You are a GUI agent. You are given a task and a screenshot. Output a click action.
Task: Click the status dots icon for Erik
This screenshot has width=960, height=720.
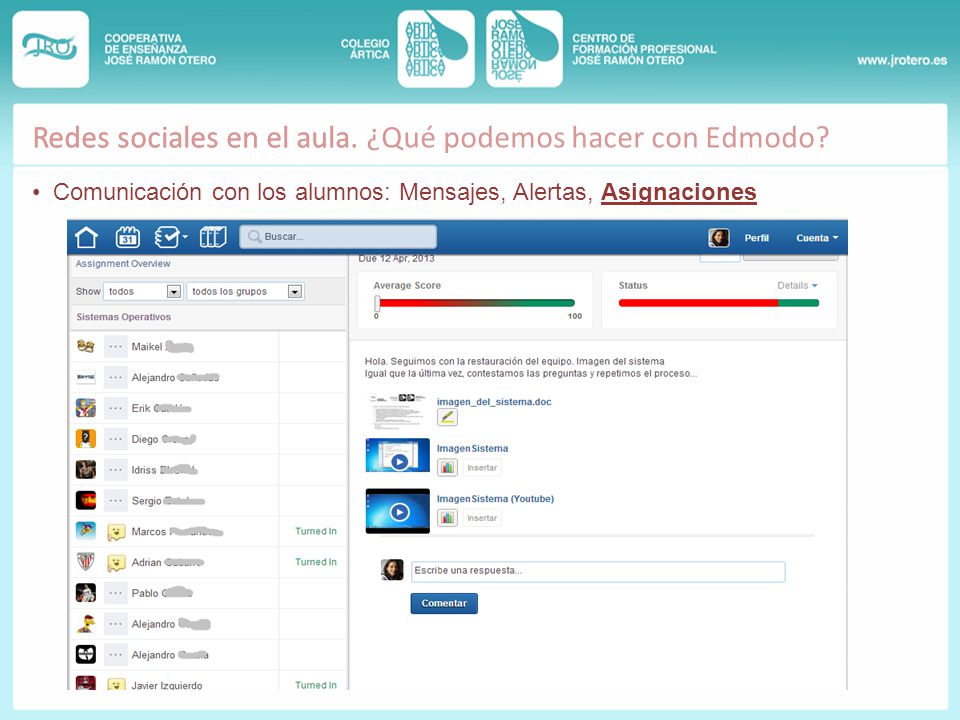(115, 408)
